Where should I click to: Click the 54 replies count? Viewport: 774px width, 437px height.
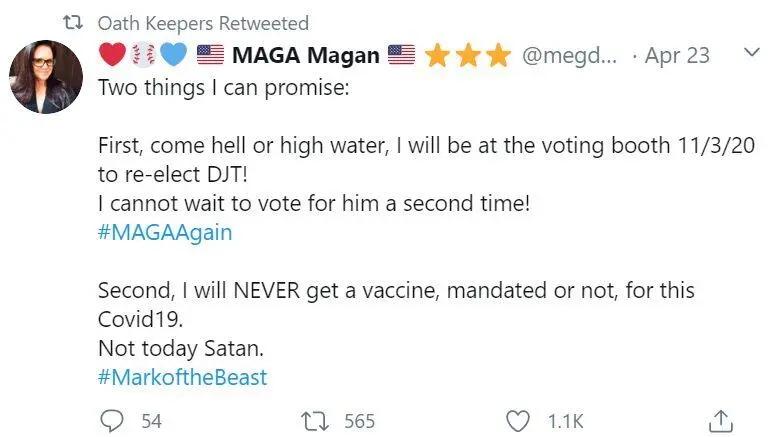tap(152, 422)
